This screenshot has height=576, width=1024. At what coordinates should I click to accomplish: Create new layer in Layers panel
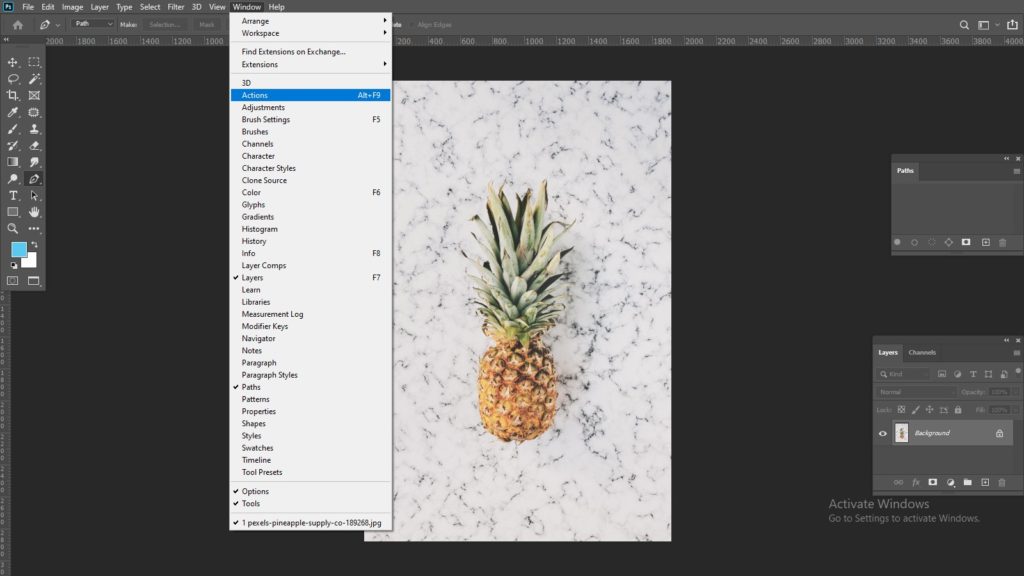985,483
